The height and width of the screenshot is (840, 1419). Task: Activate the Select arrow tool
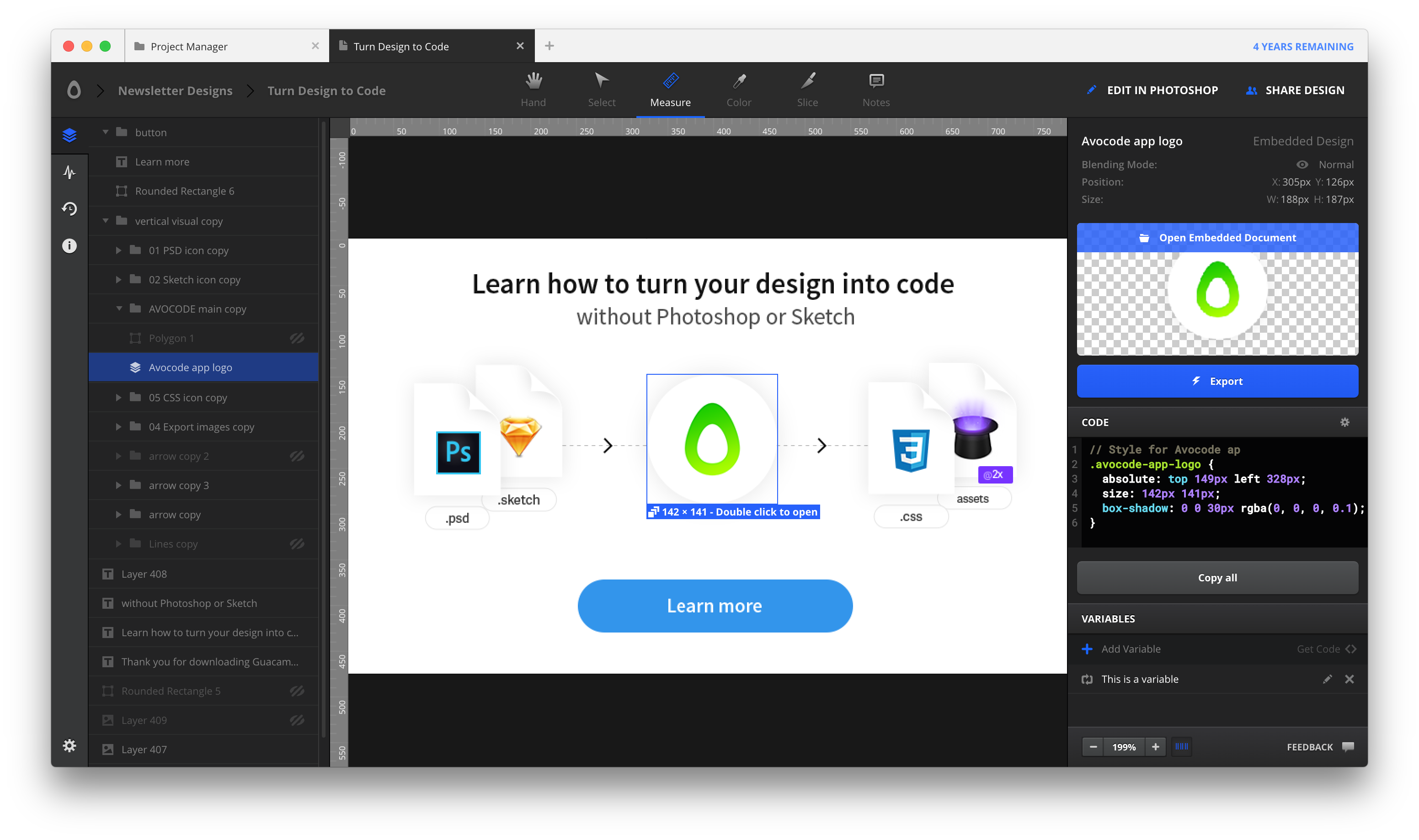coord(601,90)
